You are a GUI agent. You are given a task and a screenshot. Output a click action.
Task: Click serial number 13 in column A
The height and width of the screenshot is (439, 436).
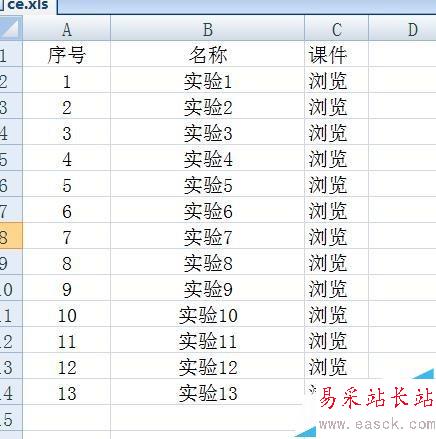[67, 393]
